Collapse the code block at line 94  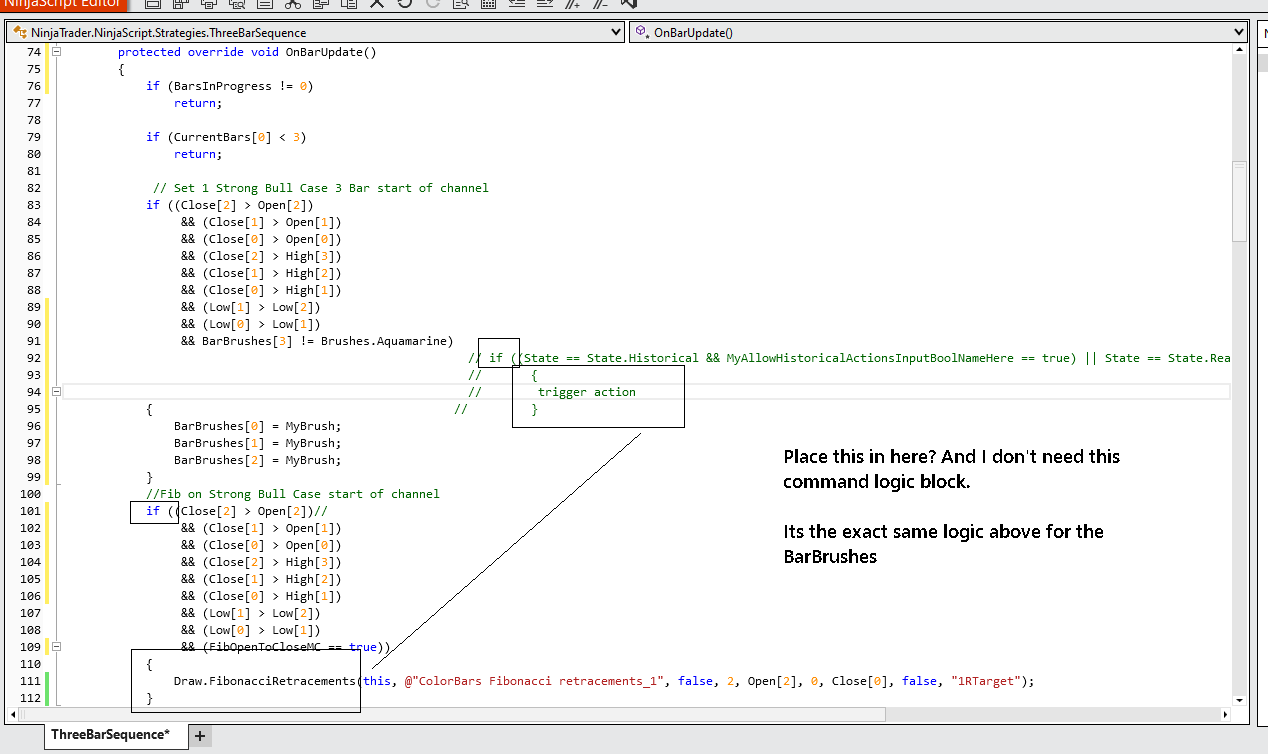pos(57,392)
